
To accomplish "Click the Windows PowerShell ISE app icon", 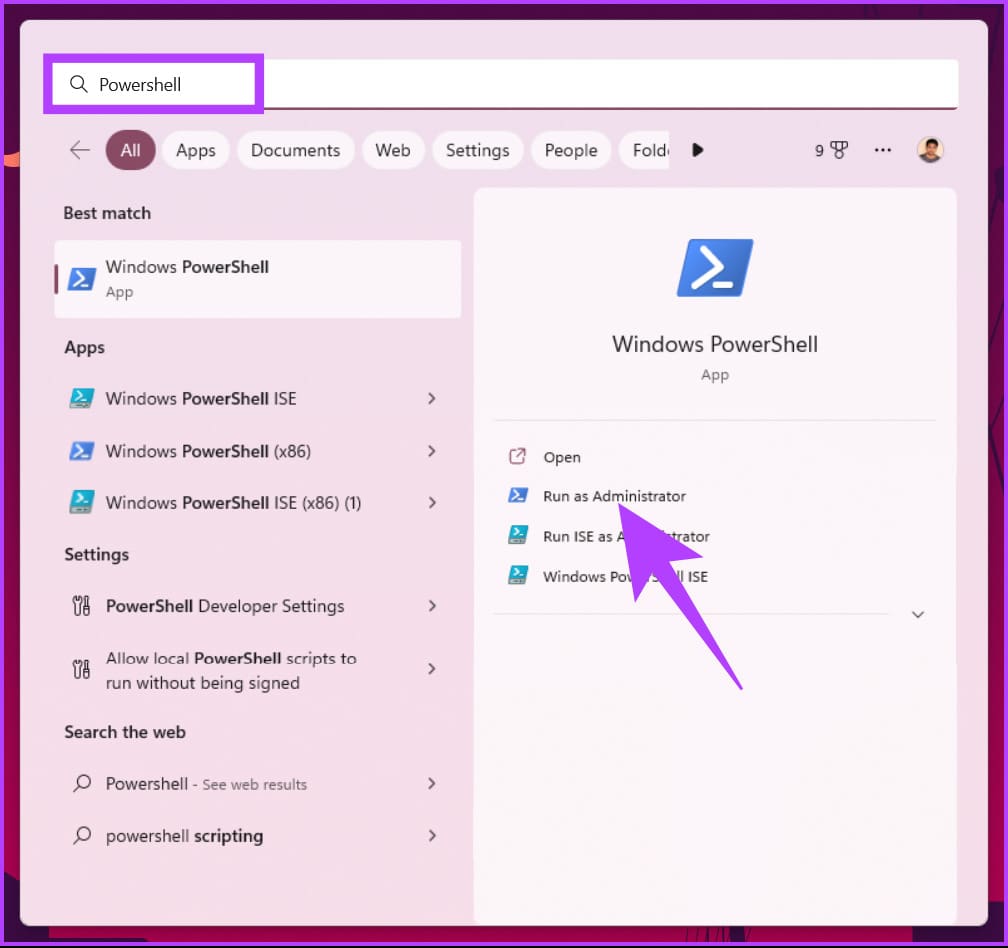I will pos(82,398).
